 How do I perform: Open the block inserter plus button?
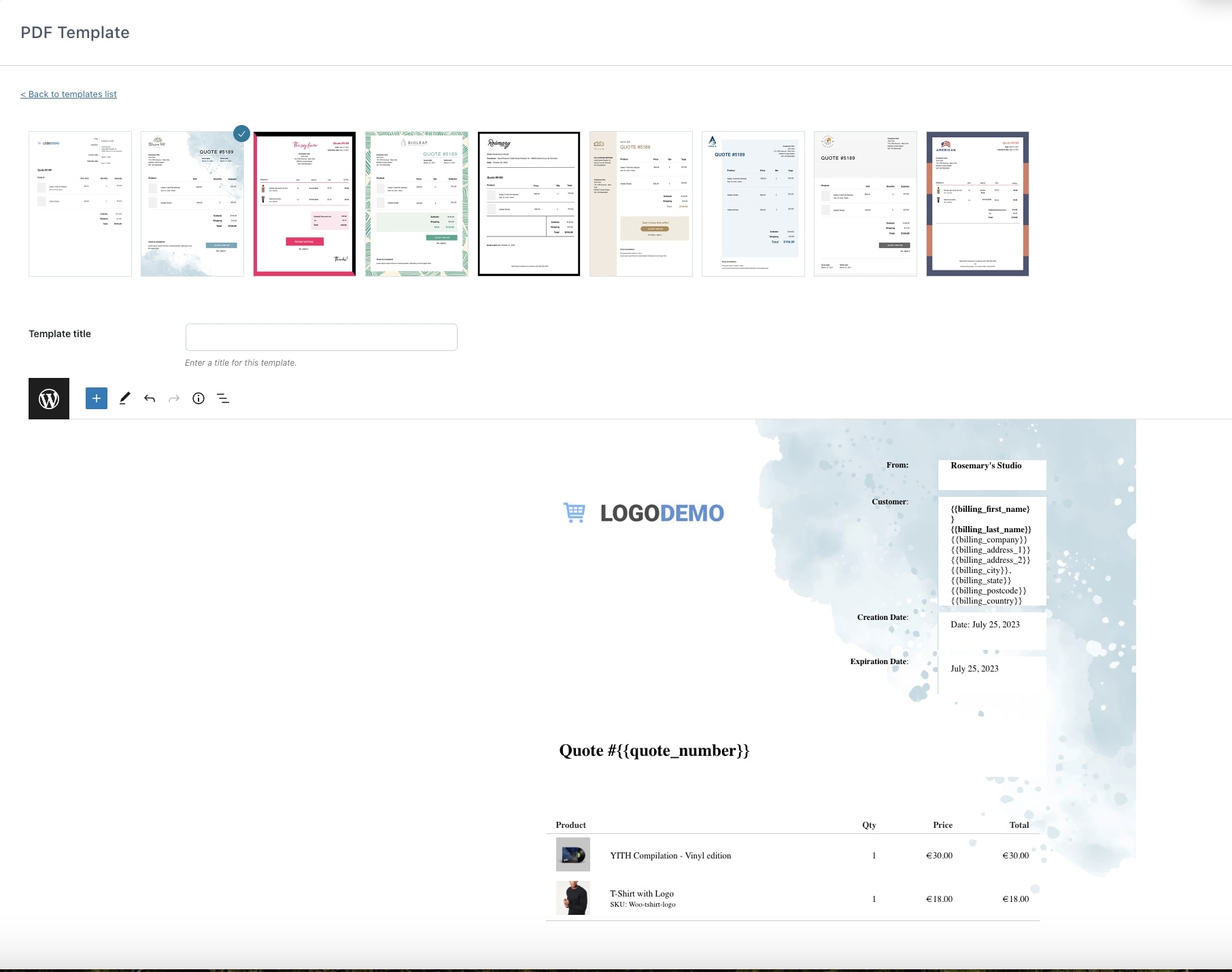97,398
